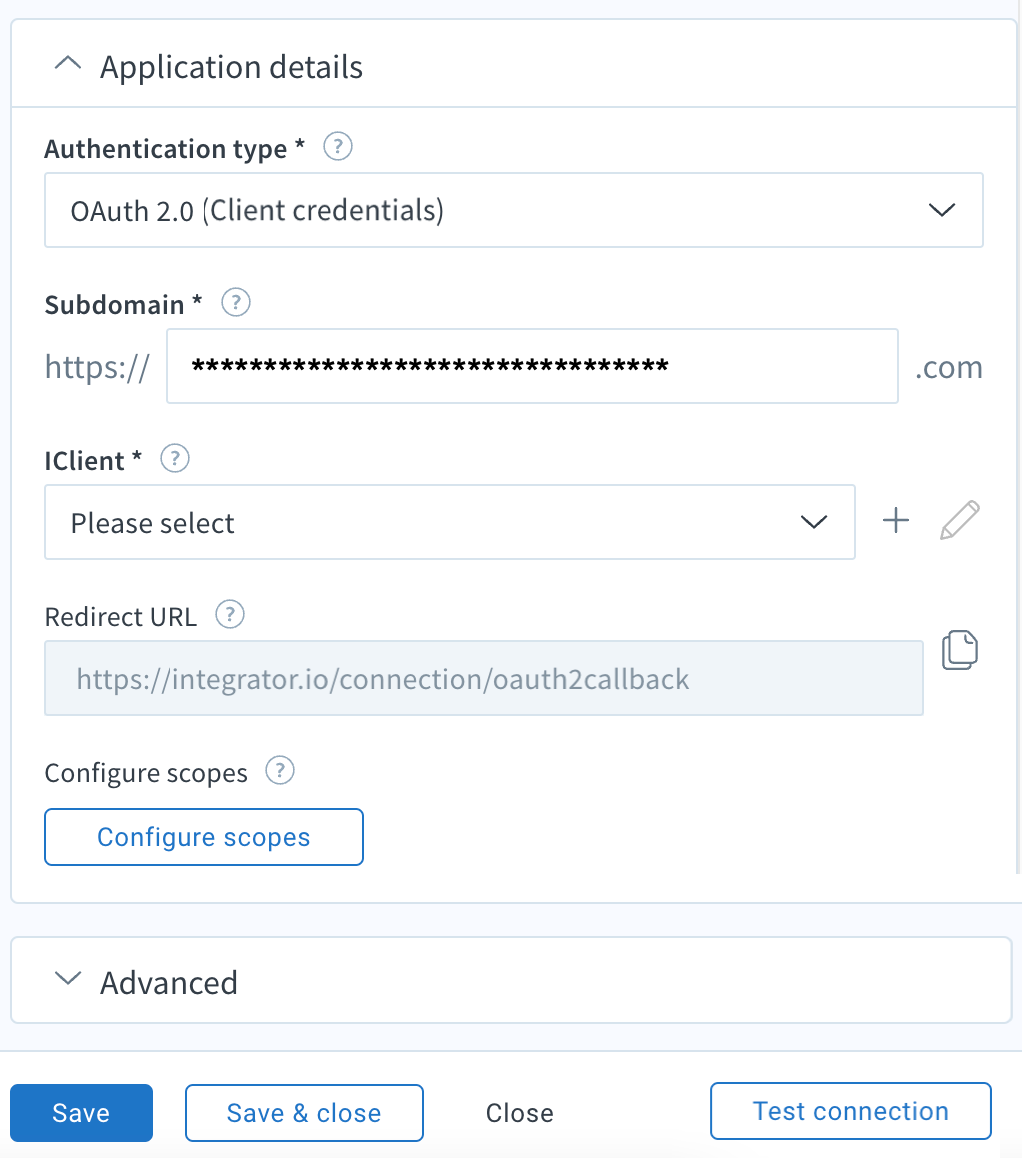Open help tooltip next to Subdomain
This screenshot has height=1158, width=1022.
pos(236,302)
